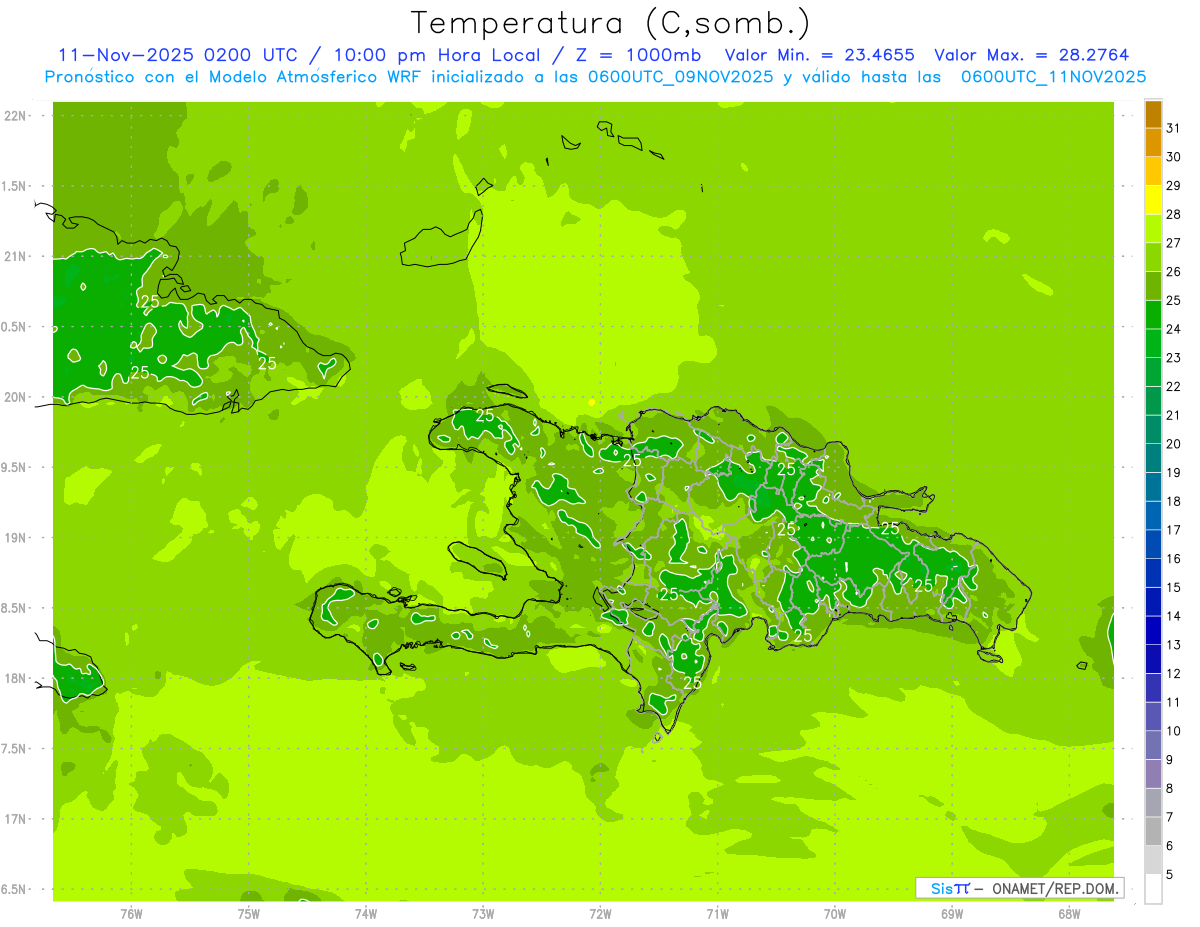Pick the gray legend swatch between 6 and 7
This screenshot has height=927, width=1200.
click(x=1153, y=831)
